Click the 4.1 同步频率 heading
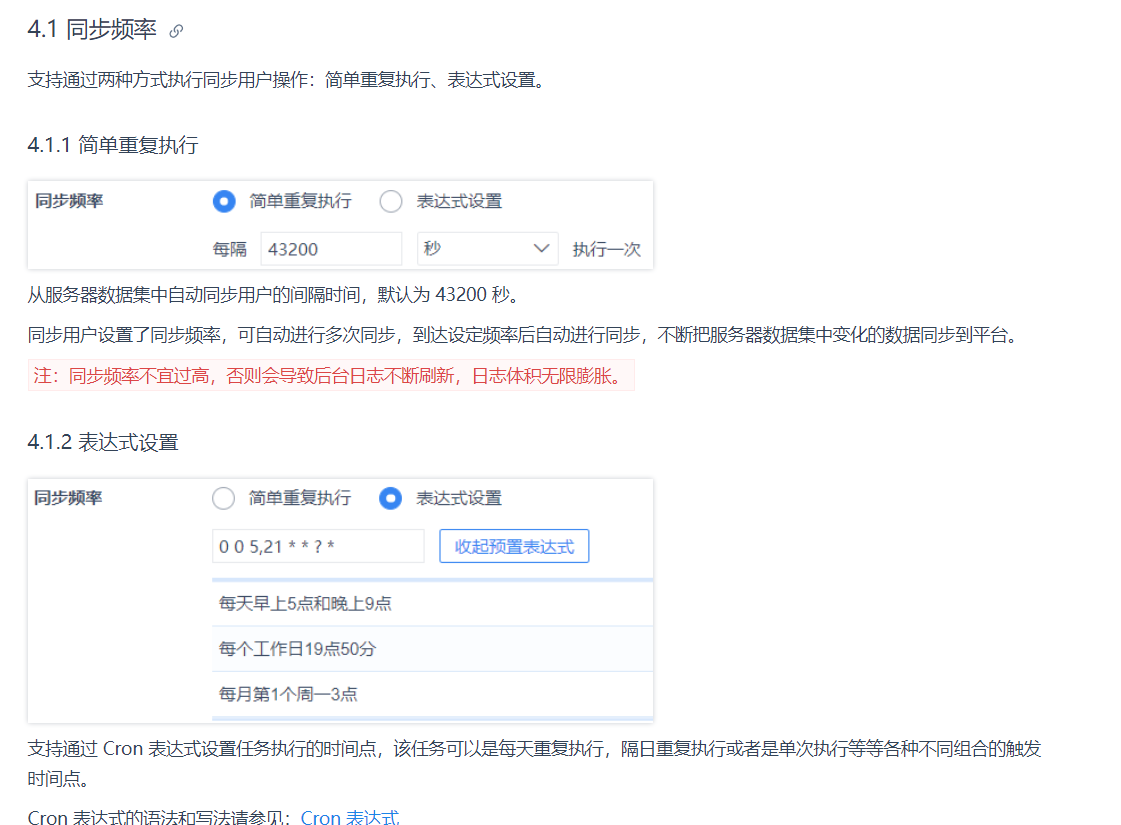1121x825 pixels. coord(92,29)
